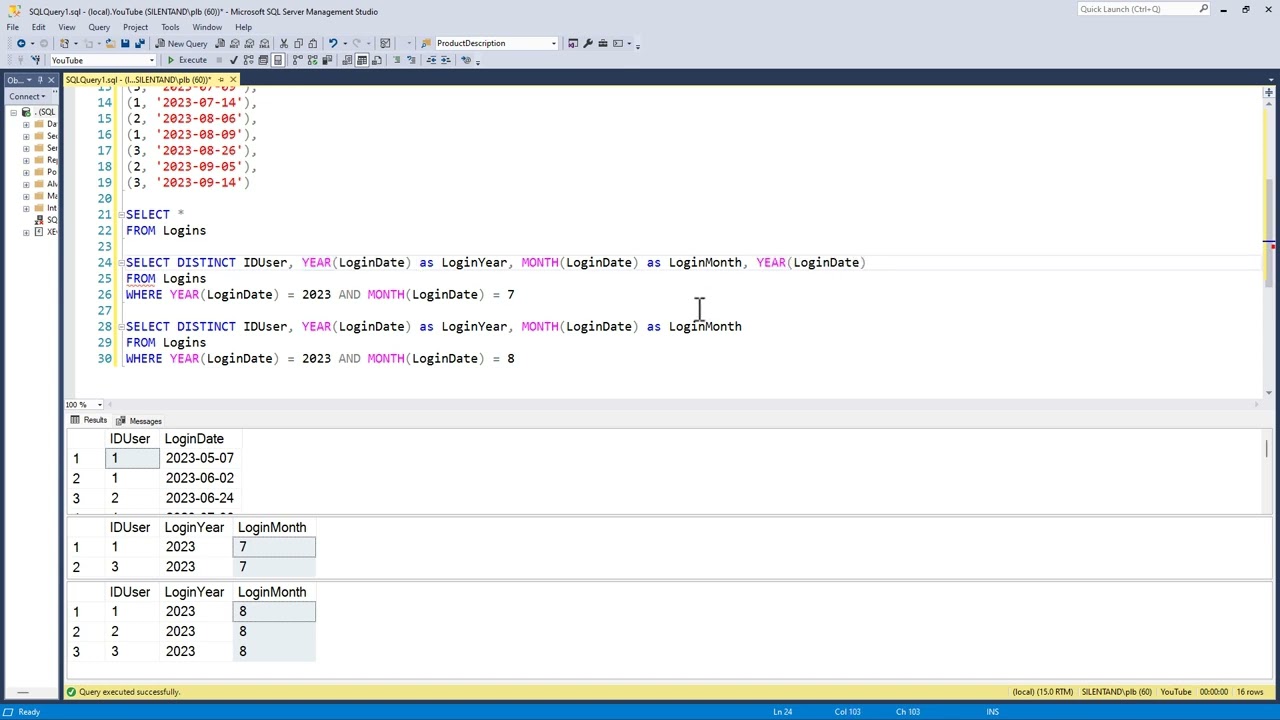Open the Connect dropdown in Object Explorer

pyautogui.click(x=27, y=96)
